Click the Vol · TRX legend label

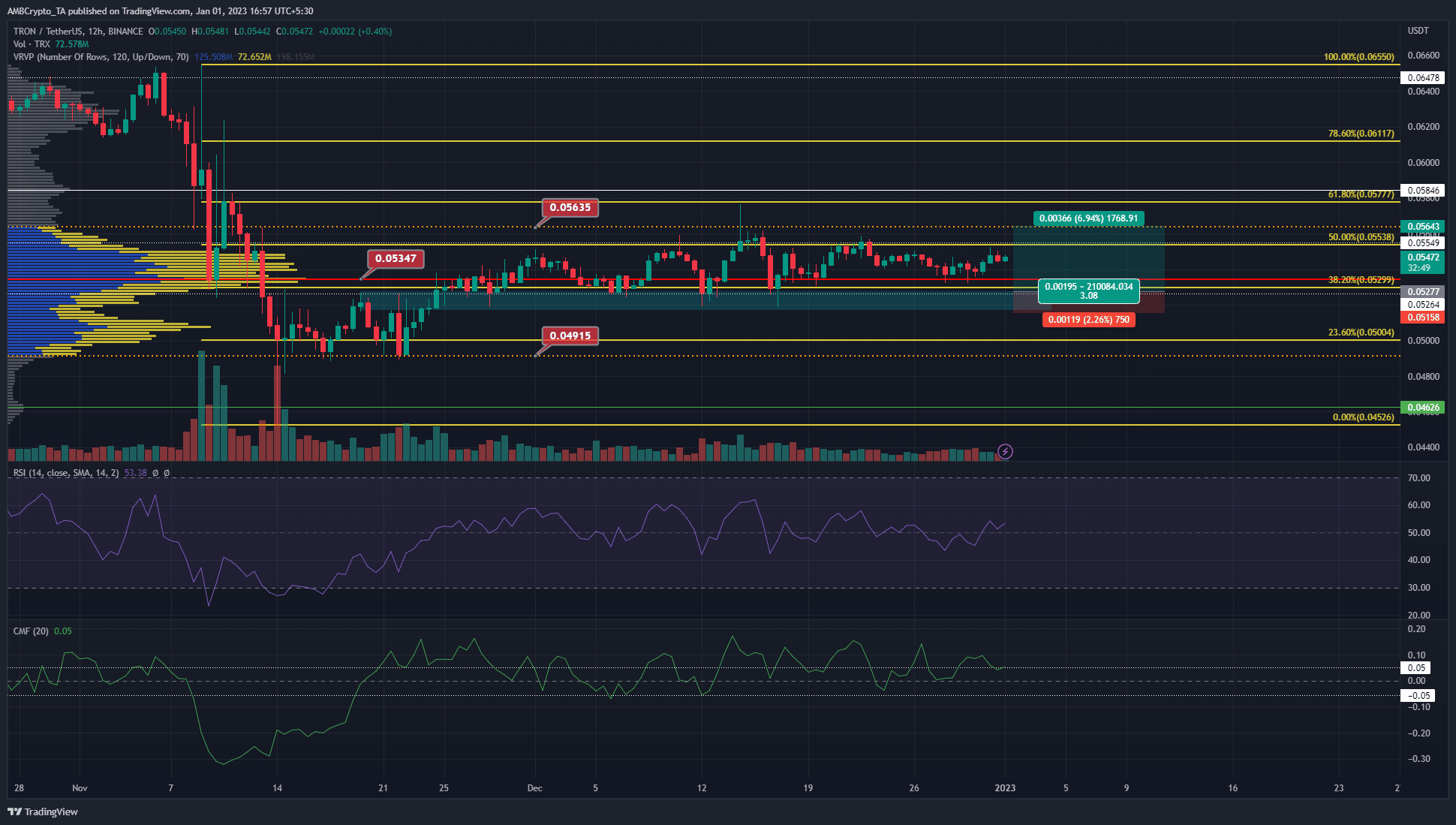[x=32, y=44]
